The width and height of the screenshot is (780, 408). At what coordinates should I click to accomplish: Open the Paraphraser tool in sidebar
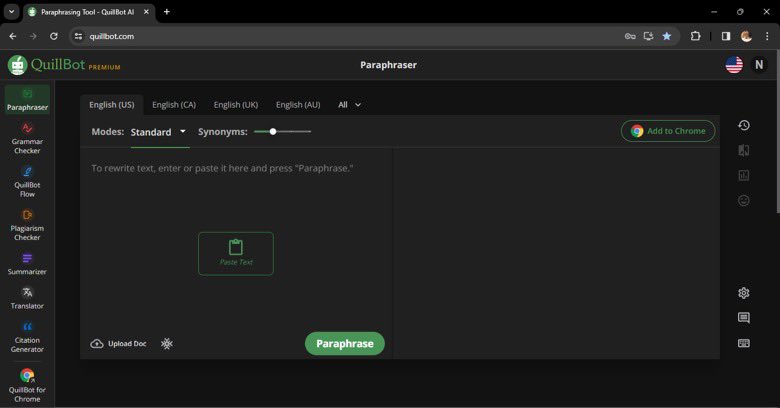[x=27, y=100]
